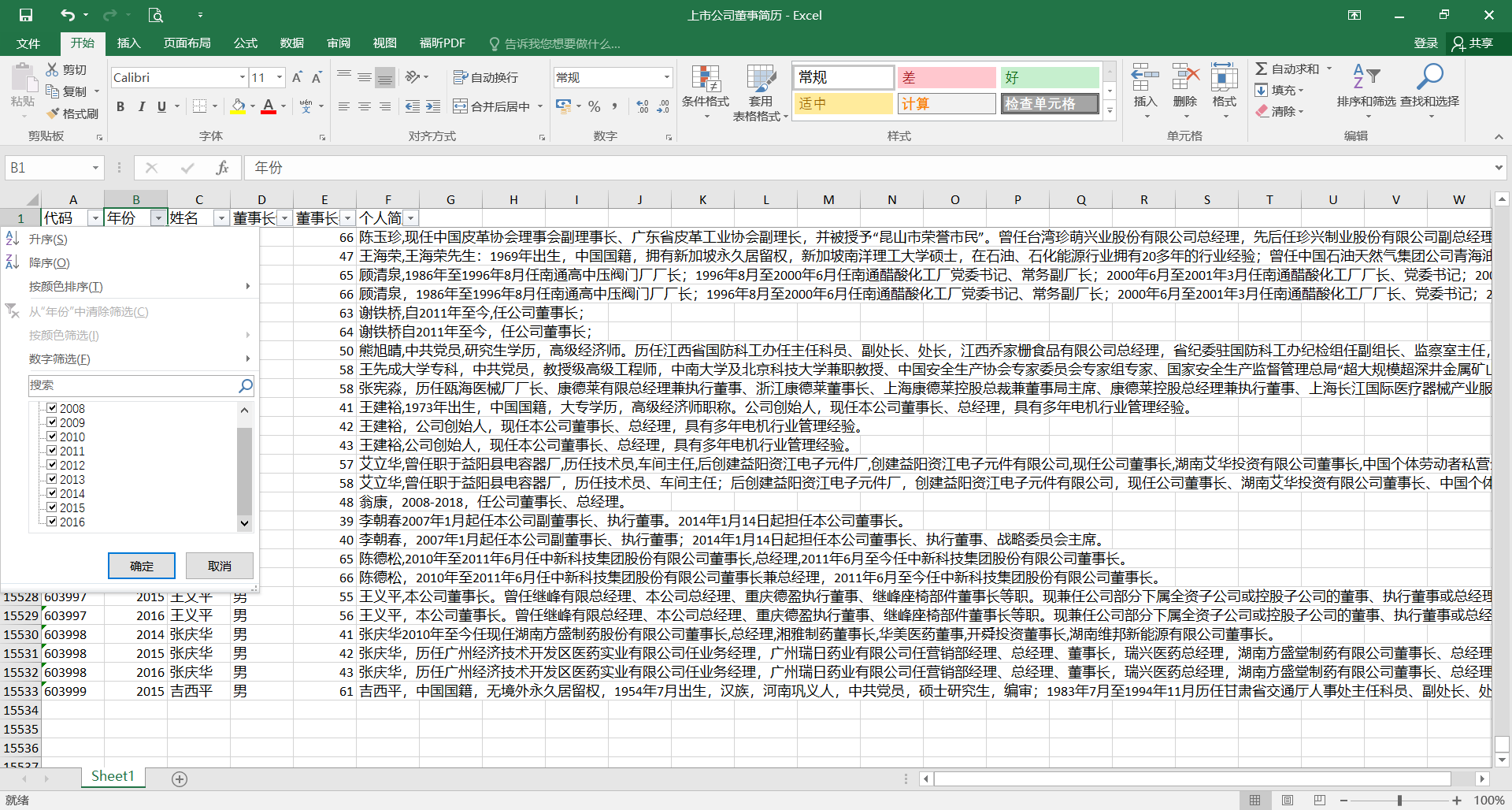The width and height of the screenshot is (1512, 810).
Task: Expand the Name Box dropdown
Action: click(95, 168)
